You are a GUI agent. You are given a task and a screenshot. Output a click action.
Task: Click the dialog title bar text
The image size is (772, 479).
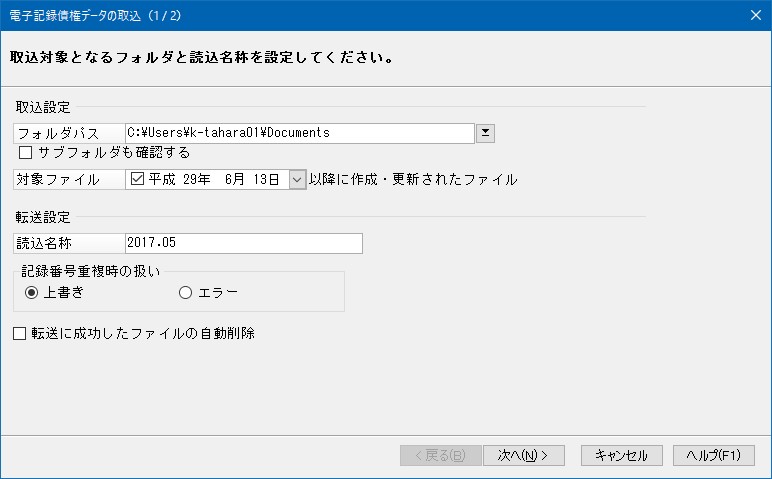pyautogui.click(x=95, y=15)
